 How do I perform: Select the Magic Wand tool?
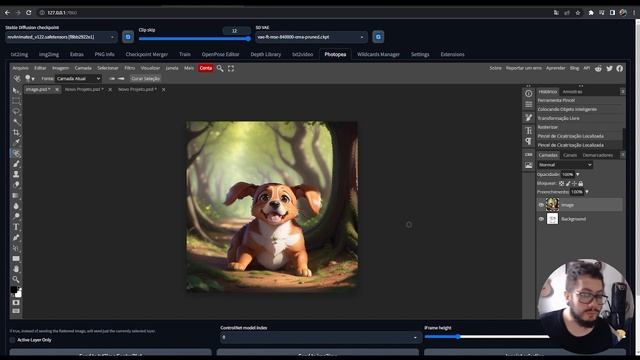[16, 122]
